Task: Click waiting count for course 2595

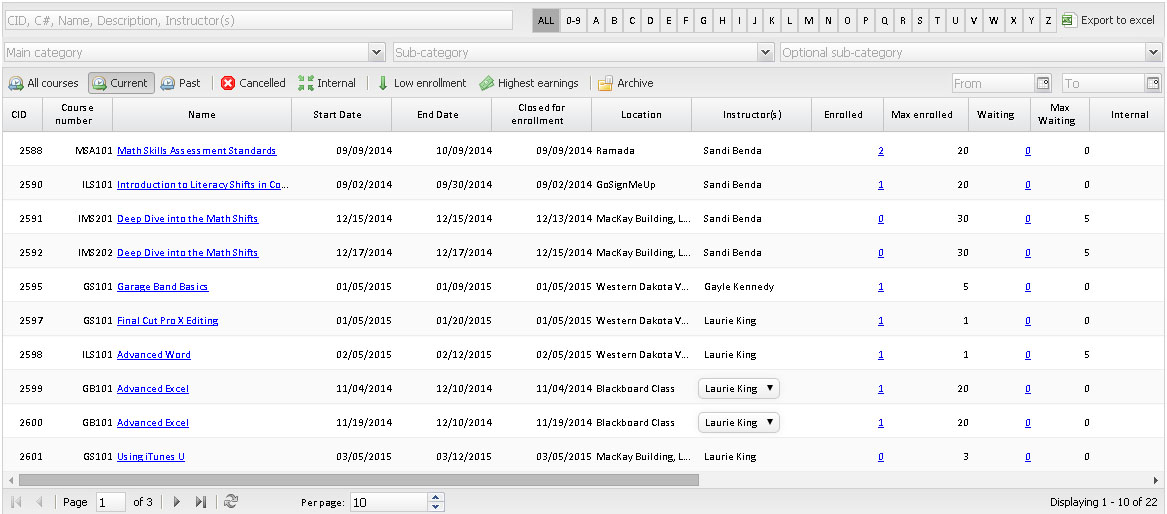Action: (1028, 286)
